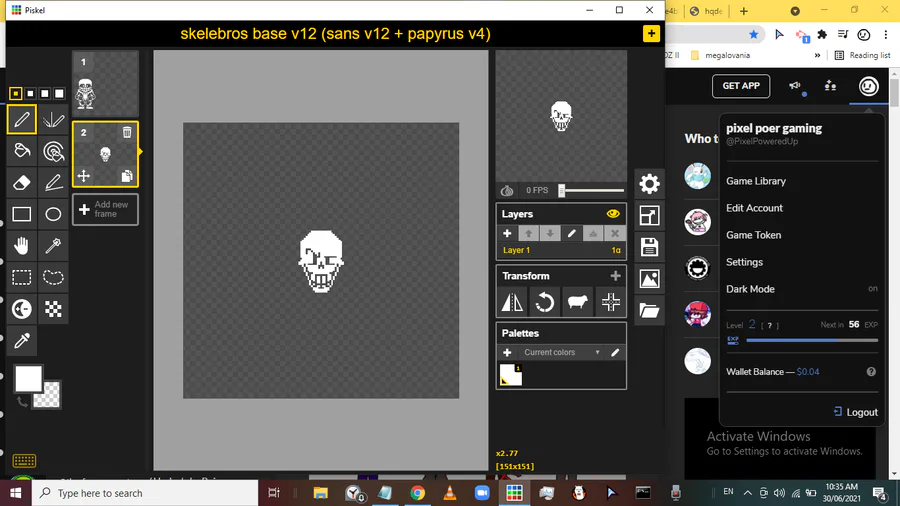Toggle Layer 1 opacity 1α value
The image size is (900, 506).
pyautogui.click(x=616, y=250)
